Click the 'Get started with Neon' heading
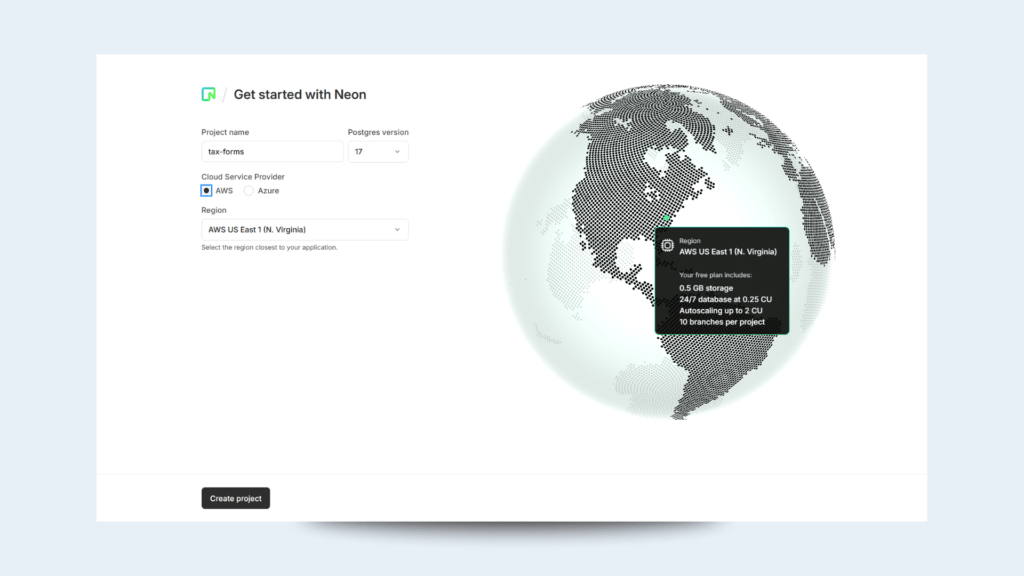1024x576 pixels. tap(300, 95)
